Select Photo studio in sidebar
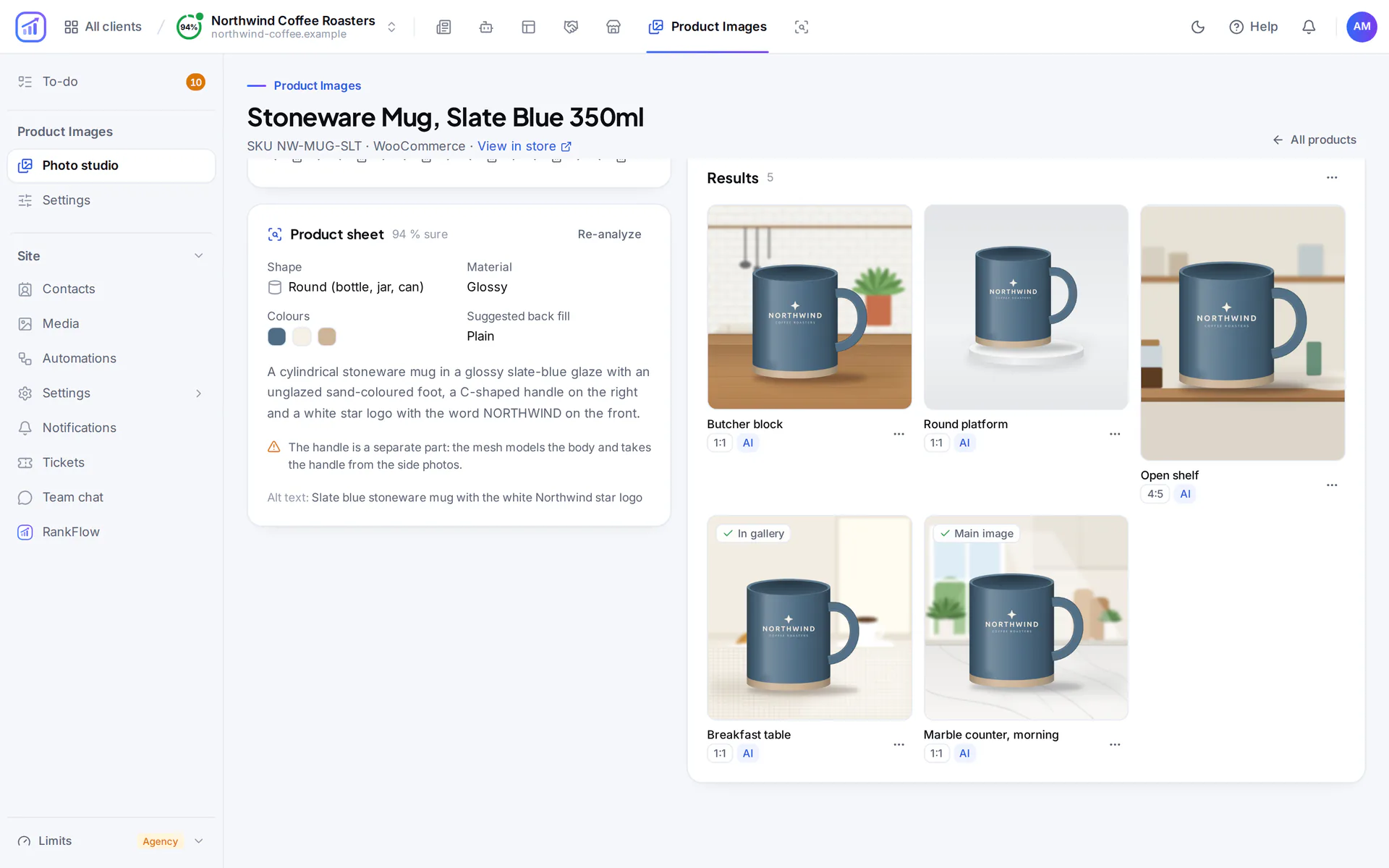Screen dimensions: 1389x868 111,166
